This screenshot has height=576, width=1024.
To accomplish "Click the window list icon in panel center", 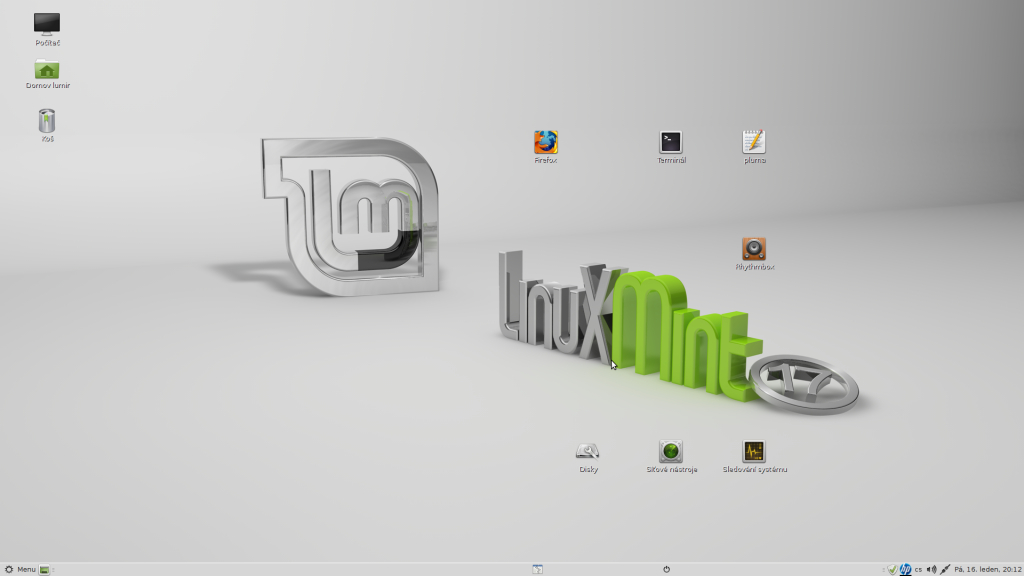I will (x=537, y=569).
